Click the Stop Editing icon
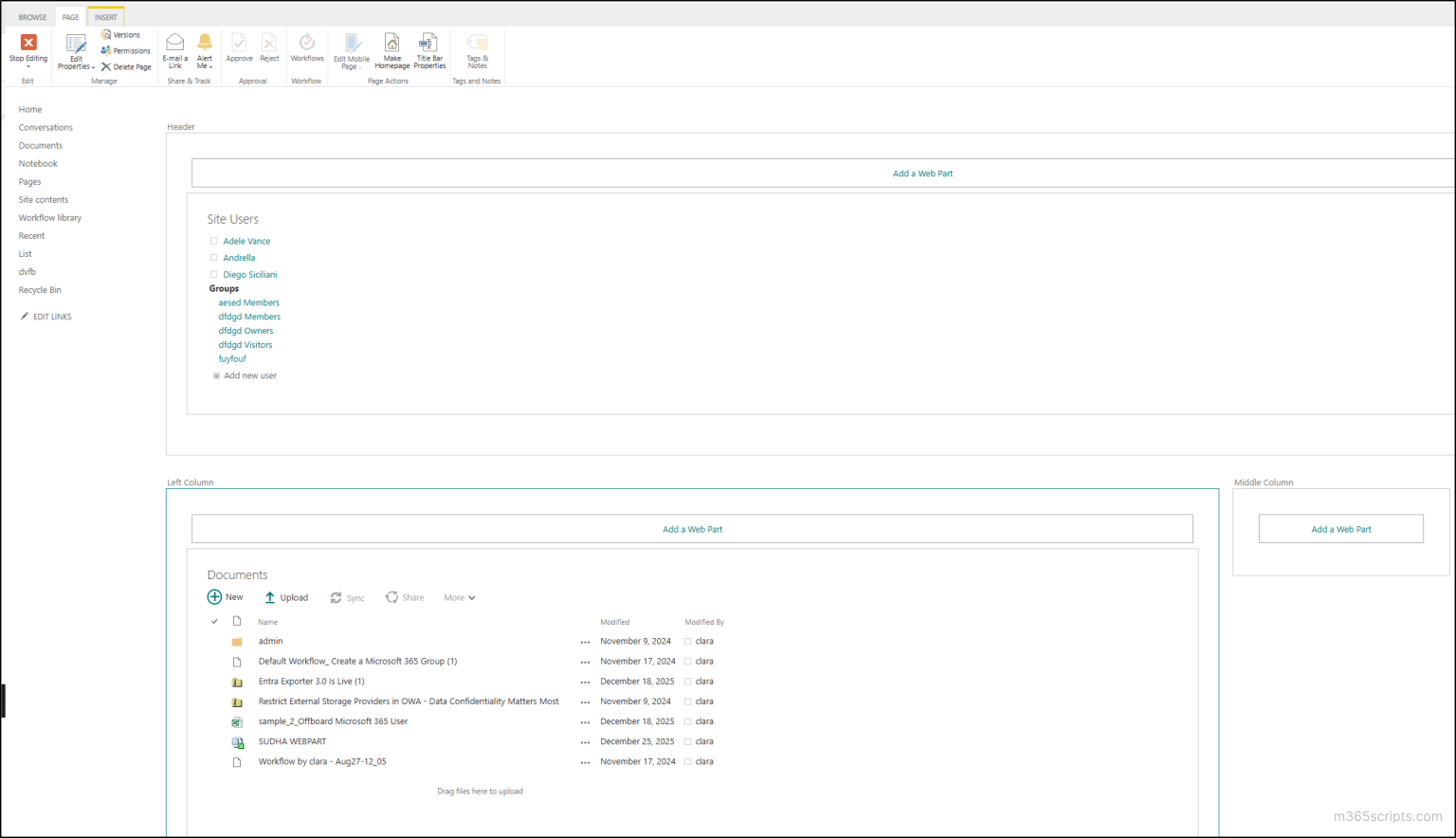 (27, 47)
